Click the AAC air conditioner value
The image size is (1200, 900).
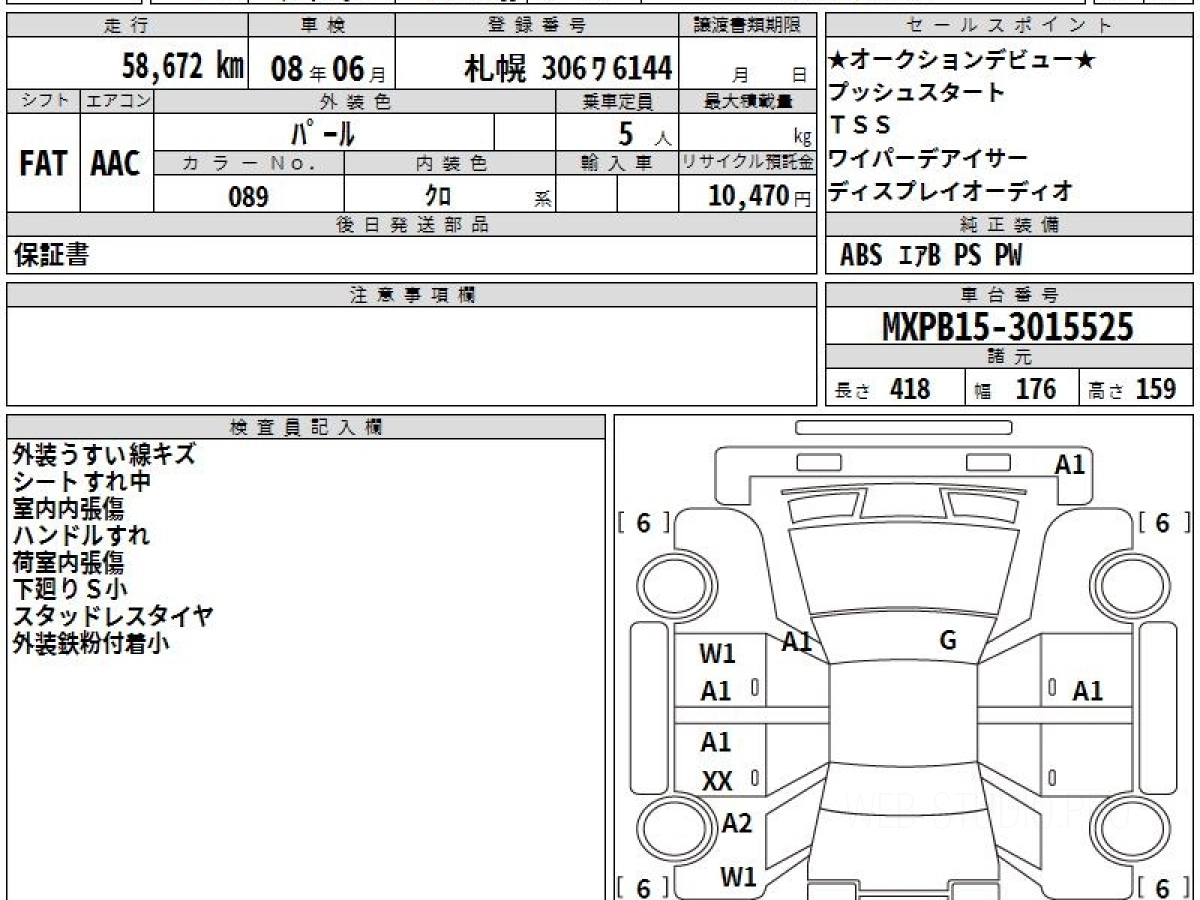(116, 165)
